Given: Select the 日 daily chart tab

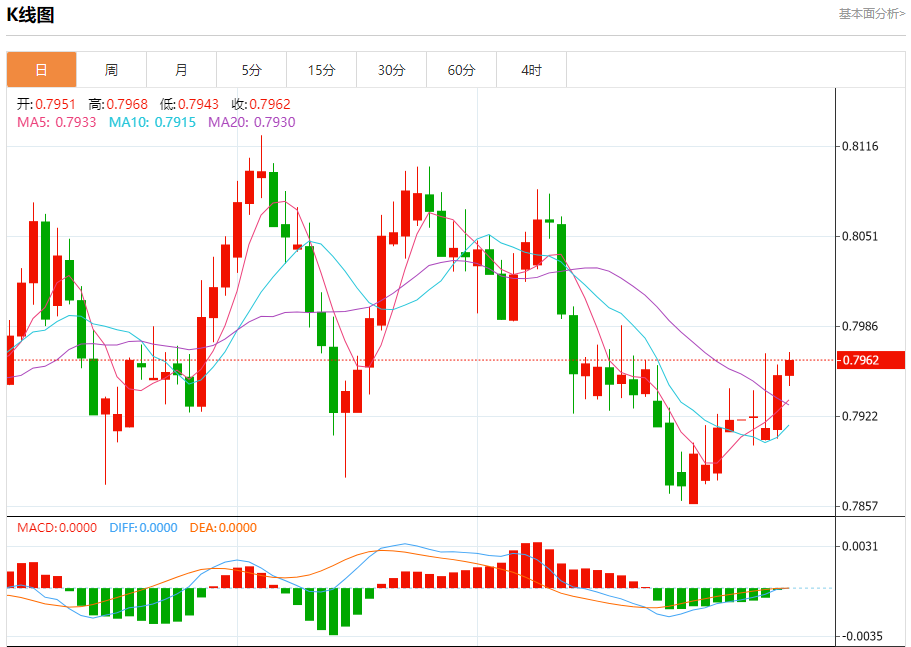Looking at the screenshot, I should point(41,70).
